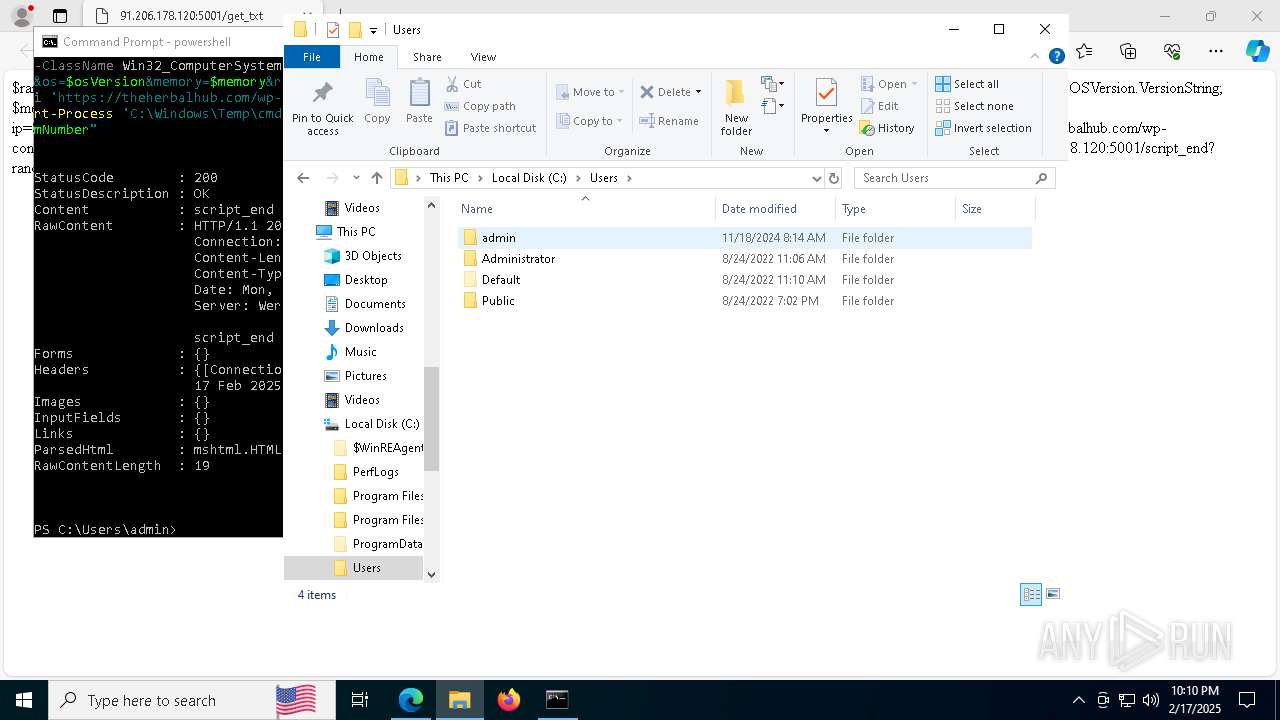Switch to large icons view layout
This screenshot has height=720, width=1280.
(1052, 594)
